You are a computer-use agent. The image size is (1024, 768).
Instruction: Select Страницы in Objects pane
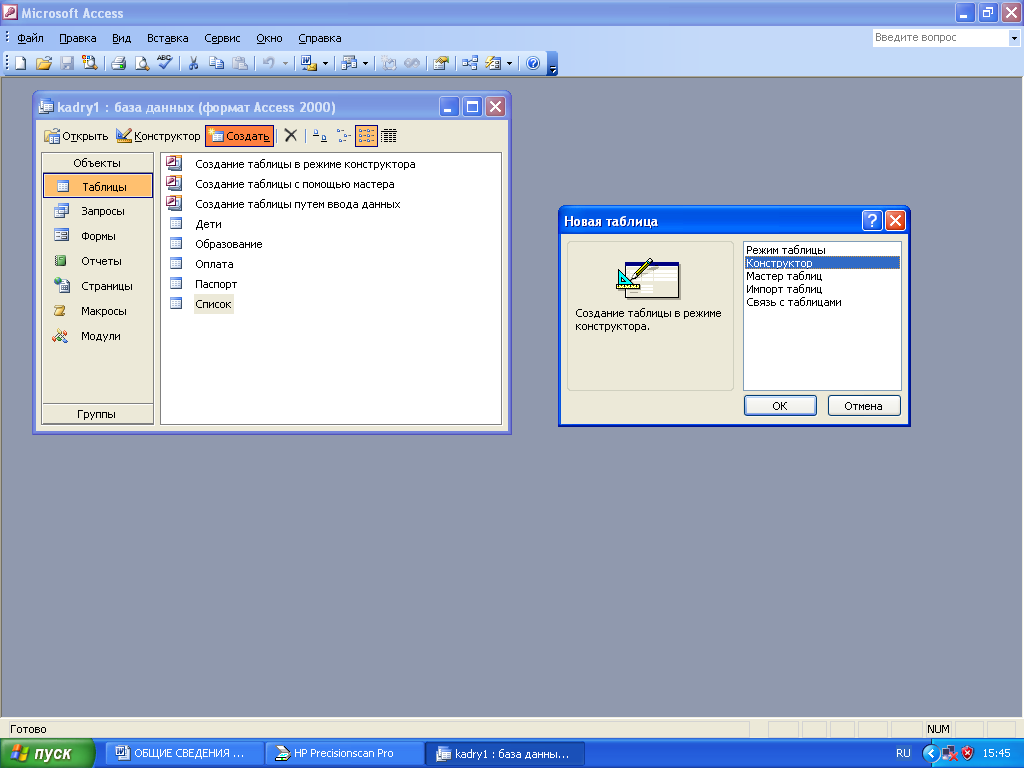pos(98,286)
